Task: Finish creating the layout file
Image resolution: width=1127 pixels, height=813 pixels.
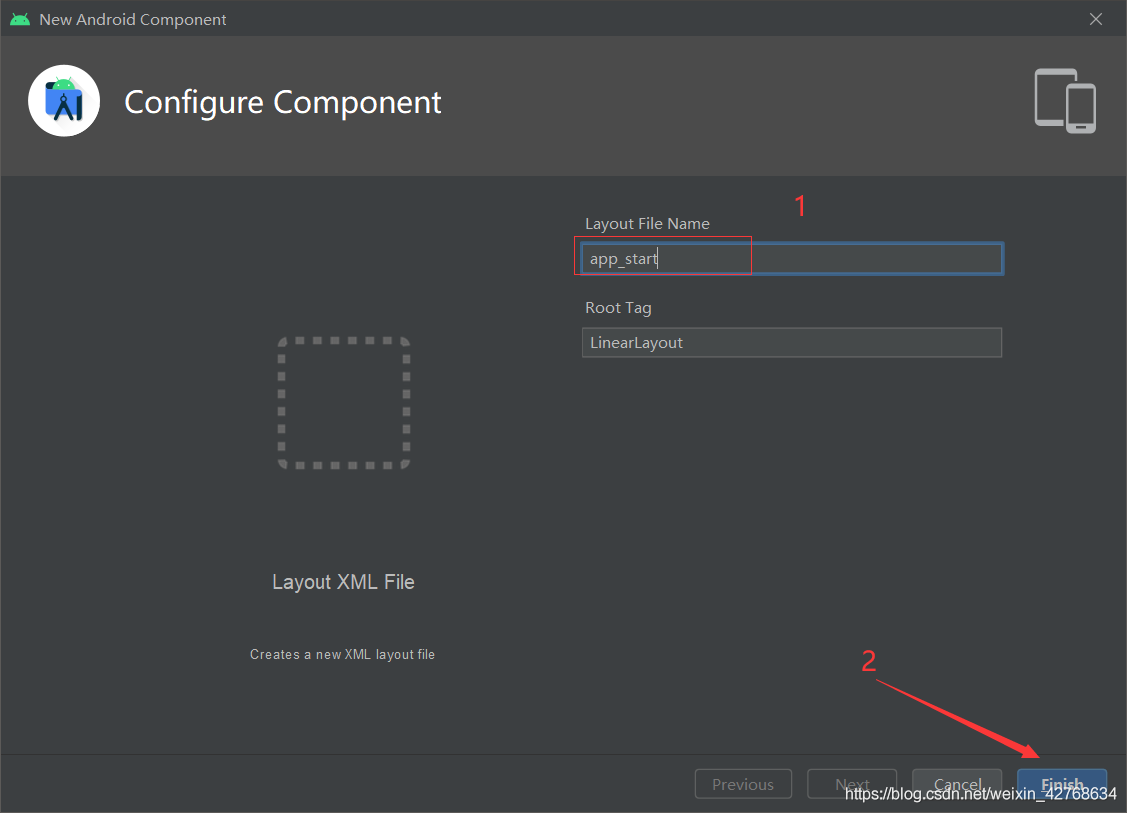Action: [1062, 784]
